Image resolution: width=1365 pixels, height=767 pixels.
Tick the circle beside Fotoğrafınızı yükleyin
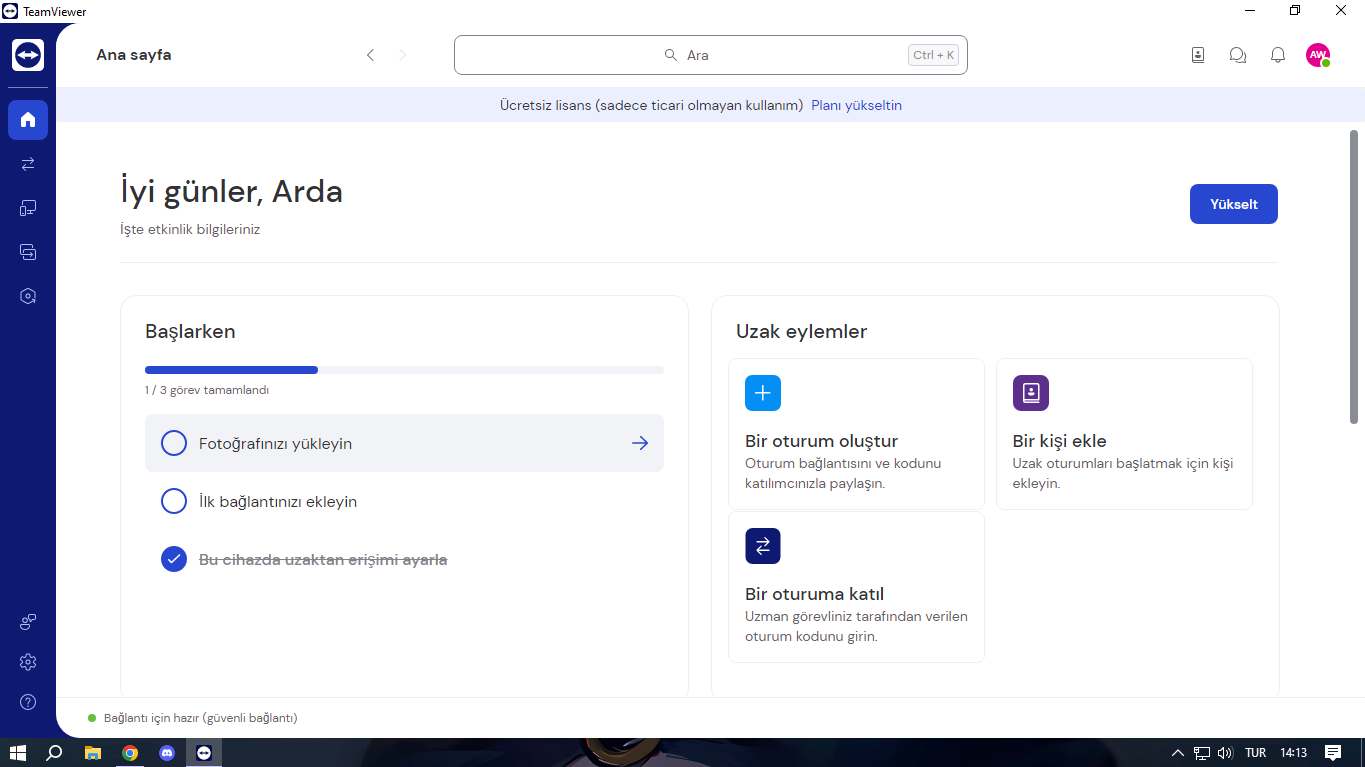pyautogui.click(x=174, y=443)
